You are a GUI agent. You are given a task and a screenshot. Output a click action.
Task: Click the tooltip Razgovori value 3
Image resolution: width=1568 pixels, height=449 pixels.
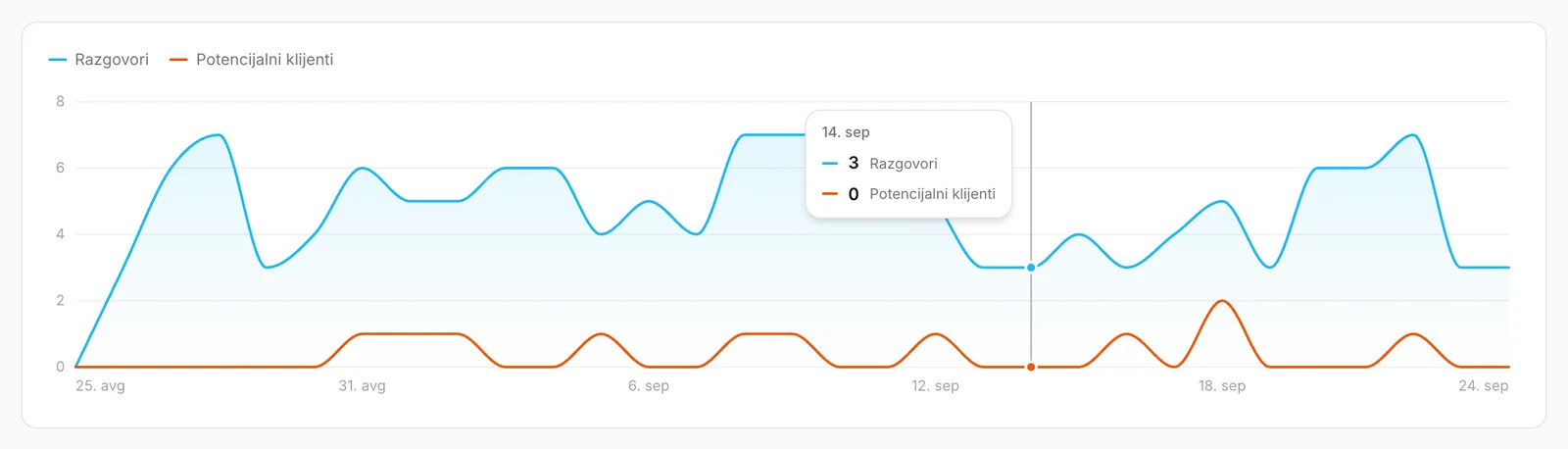[x=854, y=163]
